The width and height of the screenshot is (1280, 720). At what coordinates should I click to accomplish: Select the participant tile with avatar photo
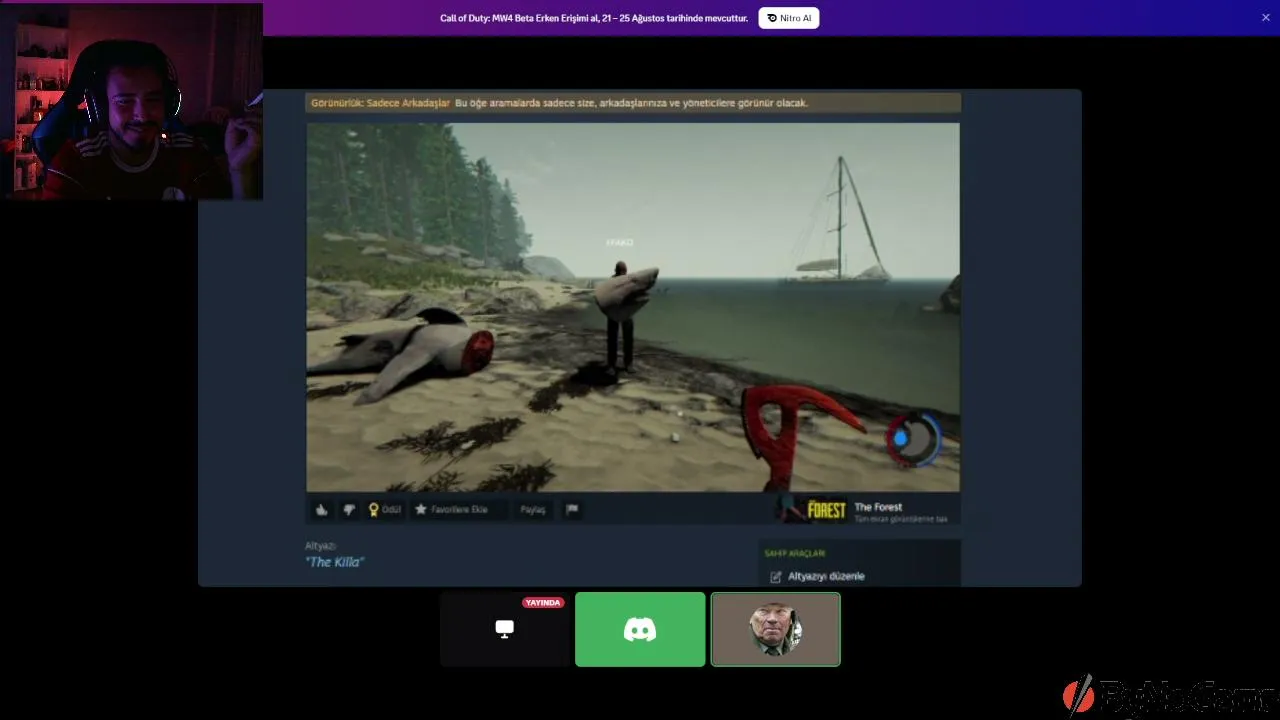tap(775, 629)
